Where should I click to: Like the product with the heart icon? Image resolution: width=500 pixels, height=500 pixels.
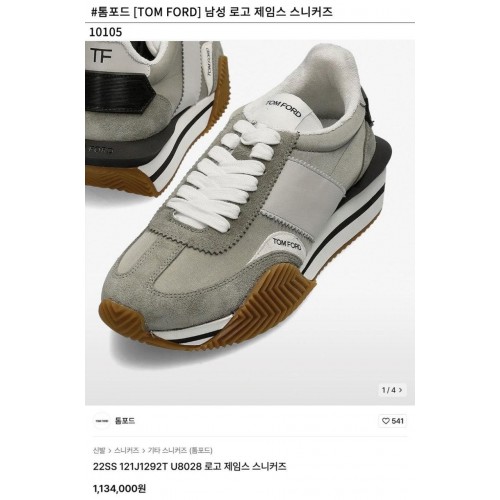[386, 421]
